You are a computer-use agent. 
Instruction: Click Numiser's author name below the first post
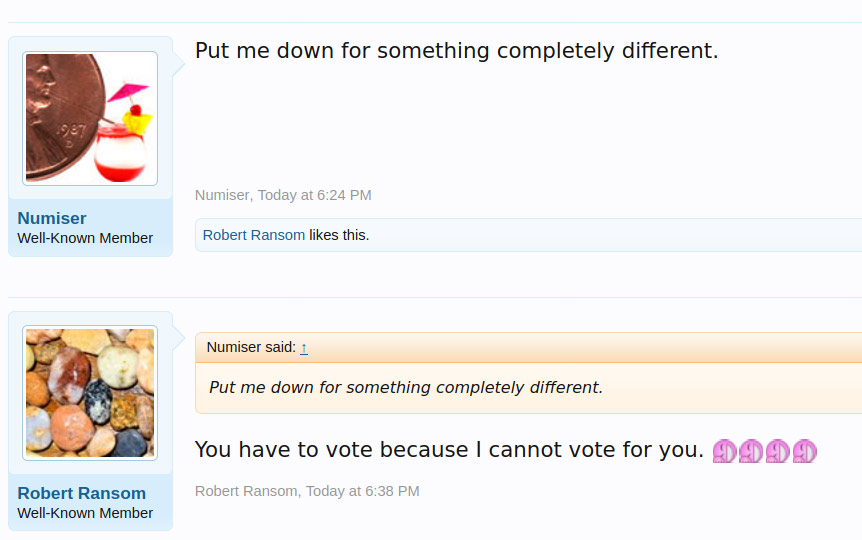coord(223,195)
